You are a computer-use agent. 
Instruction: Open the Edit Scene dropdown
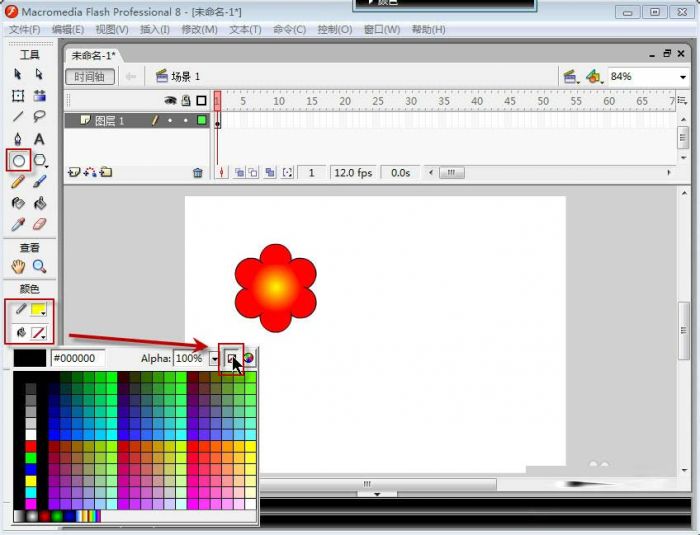click(570, 77)
